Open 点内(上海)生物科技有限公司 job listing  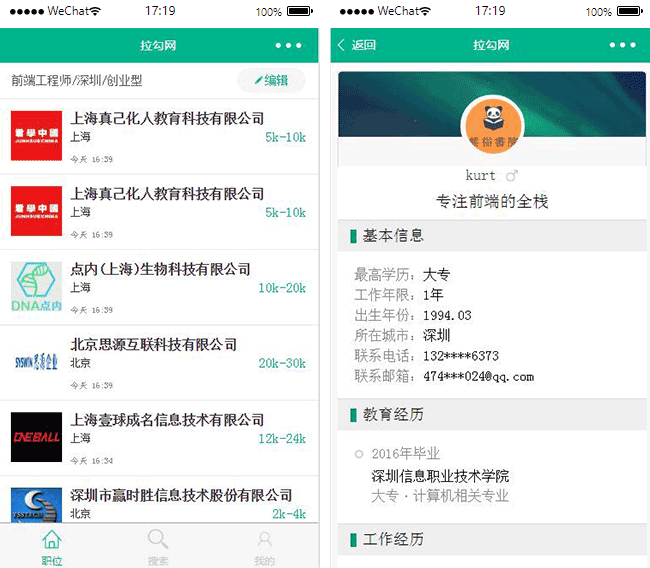click(x=159, y=287)
